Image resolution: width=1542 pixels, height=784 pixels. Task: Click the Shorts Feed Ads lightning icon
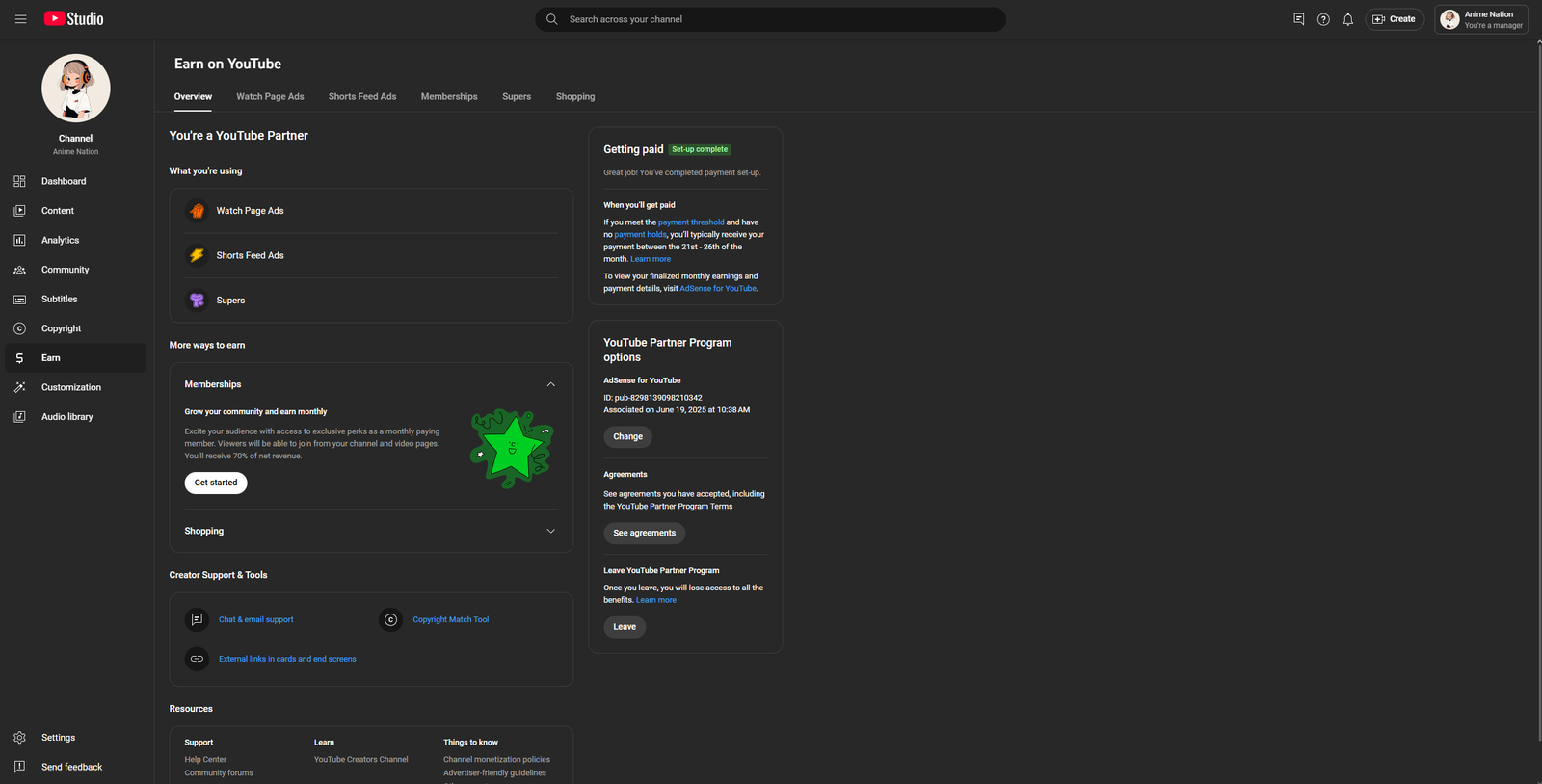click(197, 255)
